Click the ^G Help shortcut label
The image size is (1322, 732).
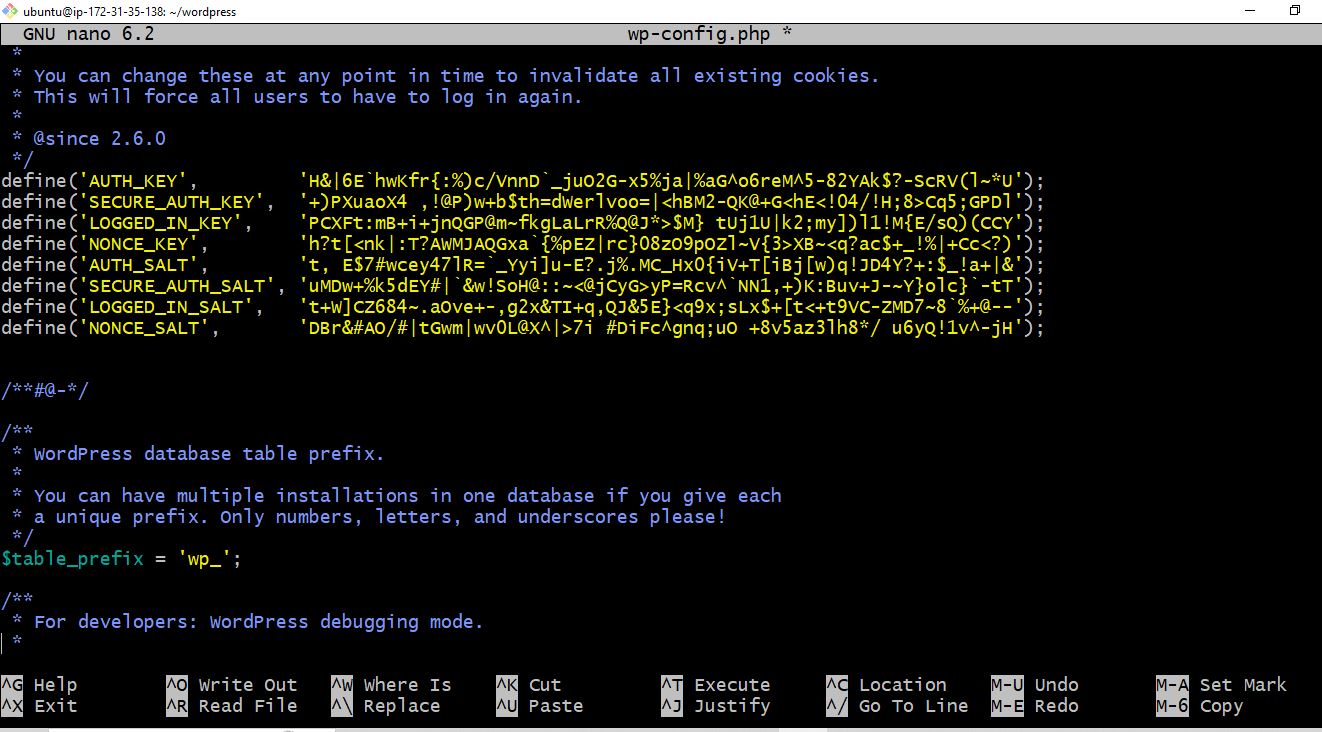click(39, 685)
